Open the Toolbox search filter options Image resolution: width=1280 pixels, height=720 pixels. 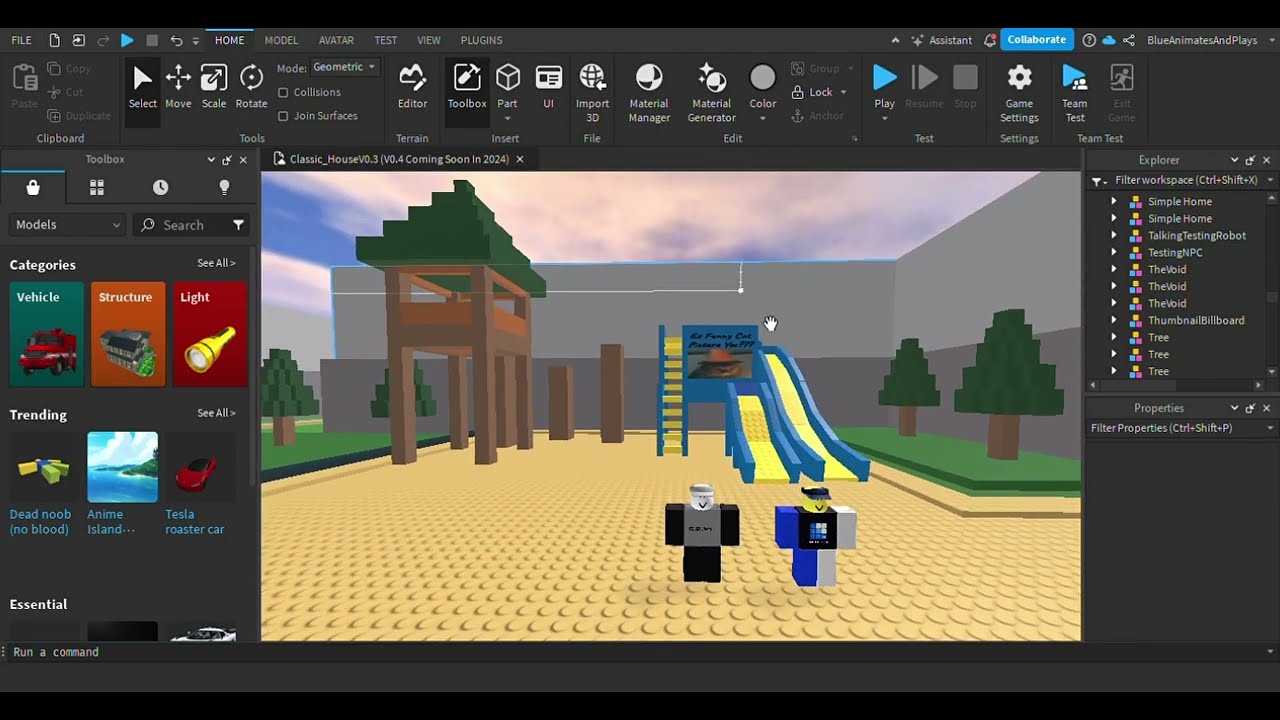238,225
